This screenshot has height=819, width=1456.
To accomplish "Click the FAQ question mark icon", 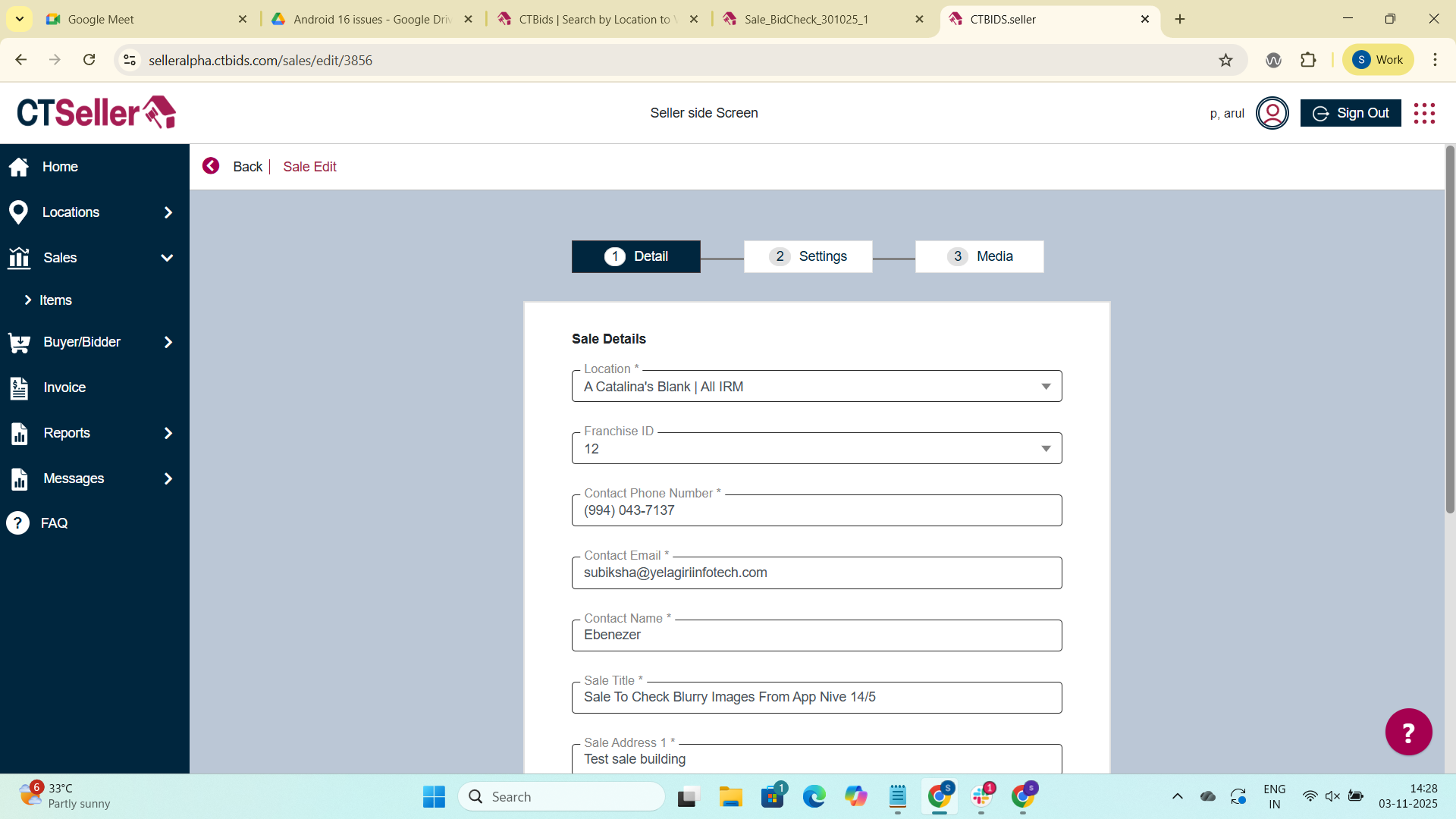I will [18, 523].
